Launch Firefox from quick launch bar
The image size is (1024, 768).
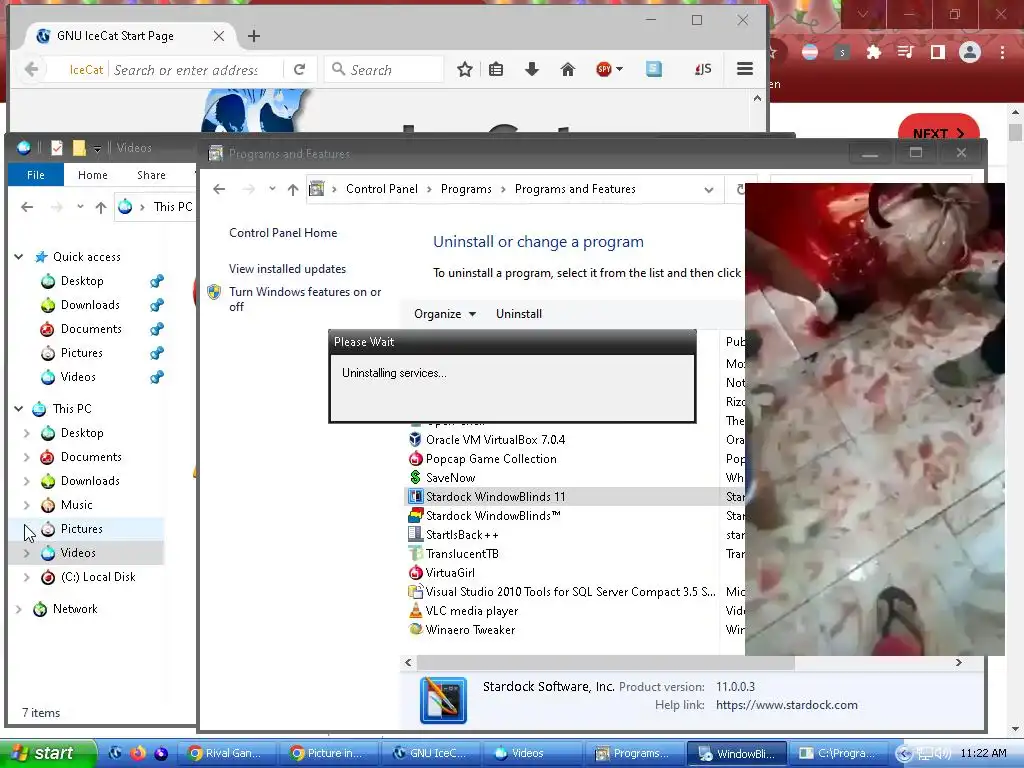coord(138,753)
